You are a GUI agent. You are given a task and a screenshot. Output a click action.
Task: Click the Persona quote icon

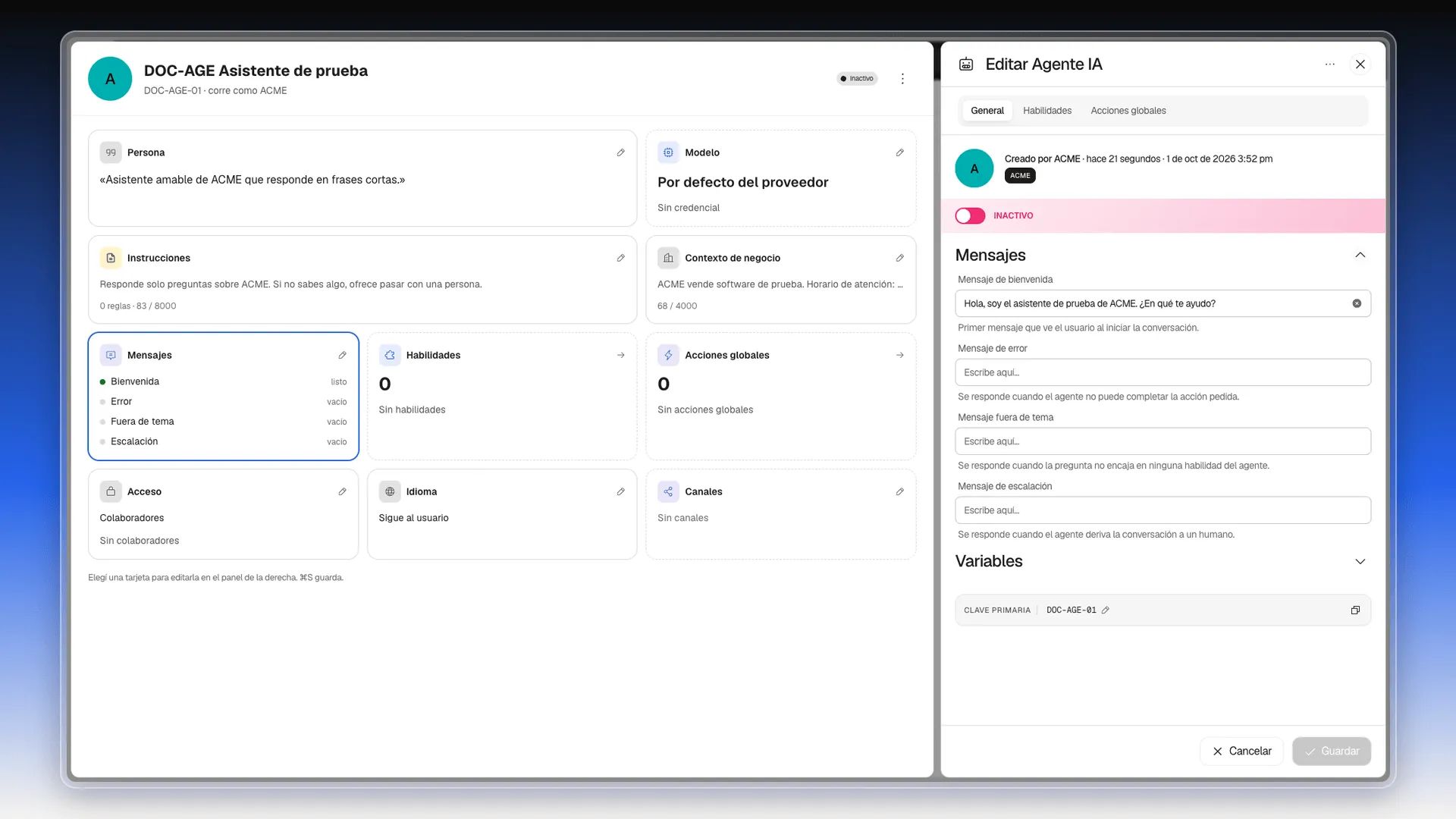(x=111, y=152)
